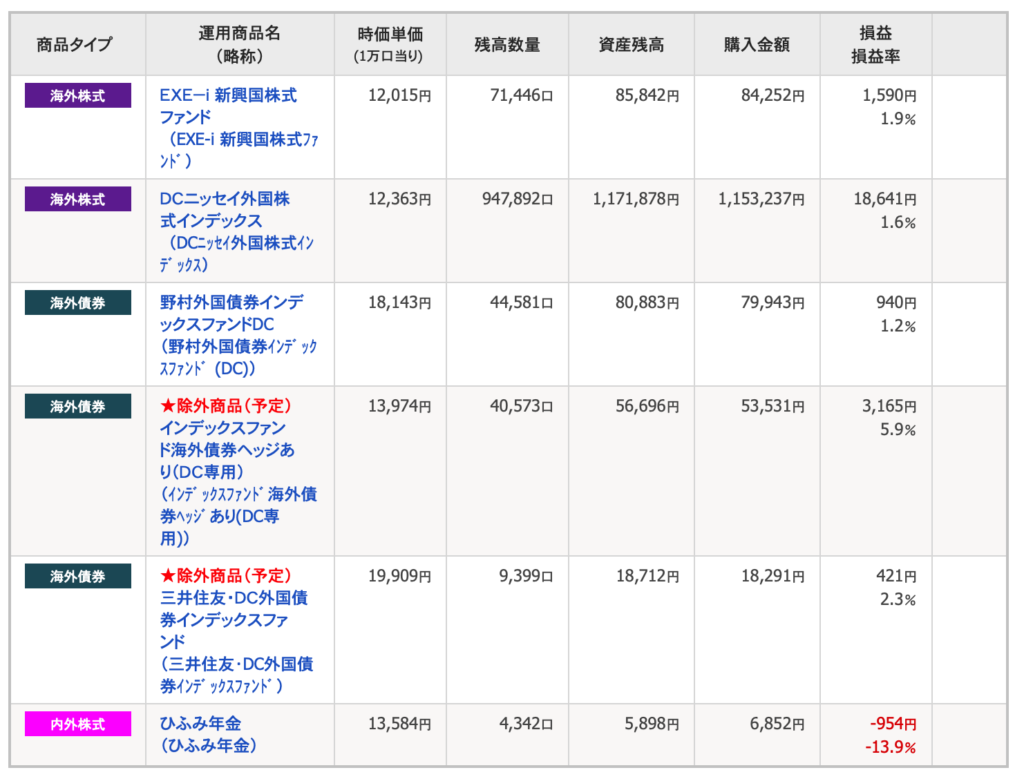Select the profit value 421円
Screen dimensions: 1024x779
coord(897,576)
